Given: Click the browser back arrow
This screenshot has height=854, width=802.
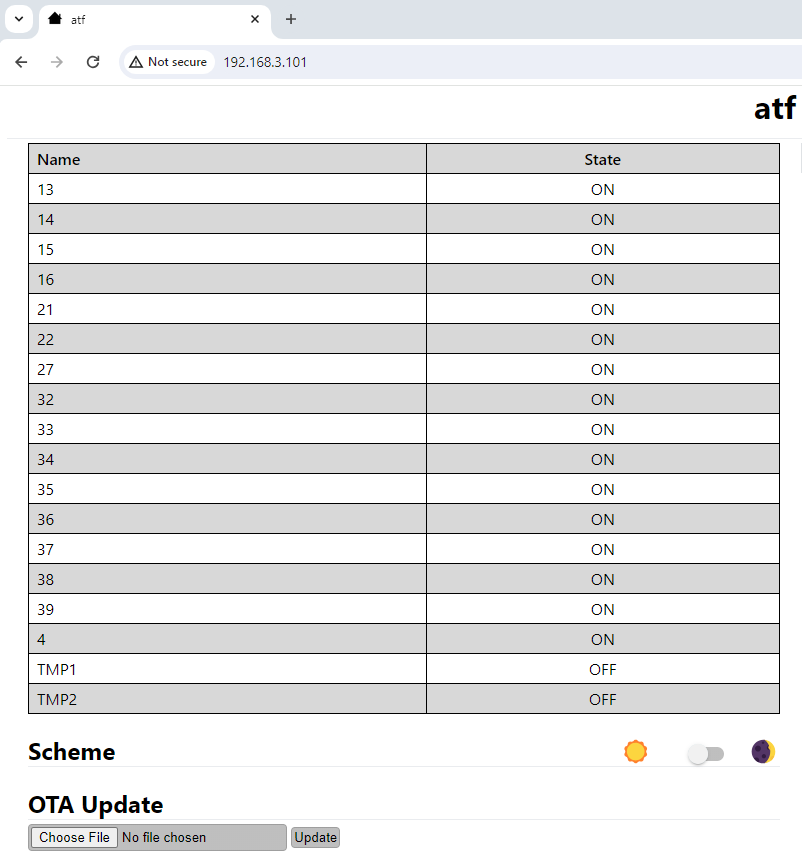Looking at the screenshot, I should pyautogui.click(x=22, y=62).
